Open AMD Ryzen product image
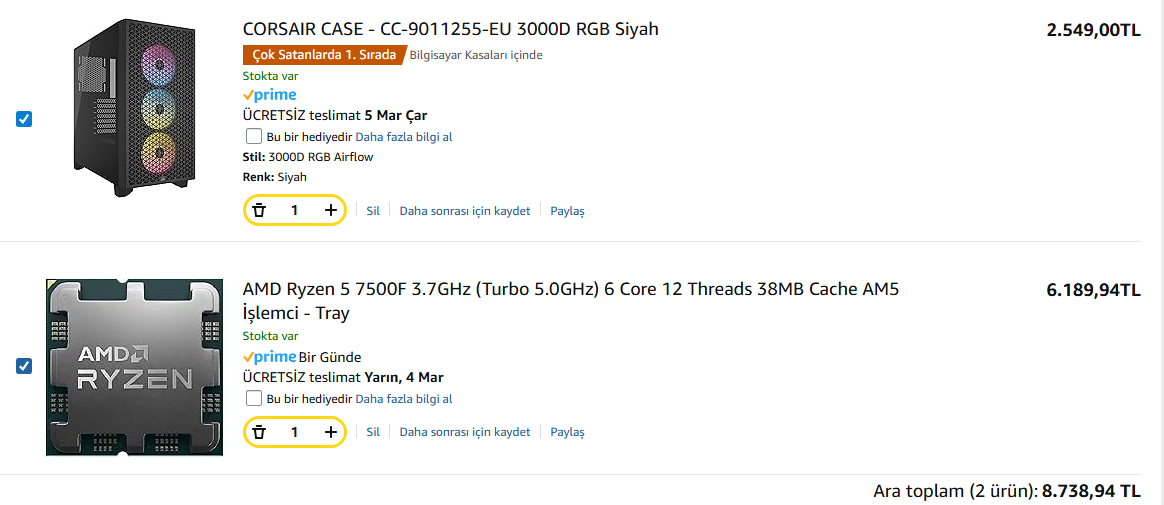The width and height of the screenshot is (1164, 505). 134,367
